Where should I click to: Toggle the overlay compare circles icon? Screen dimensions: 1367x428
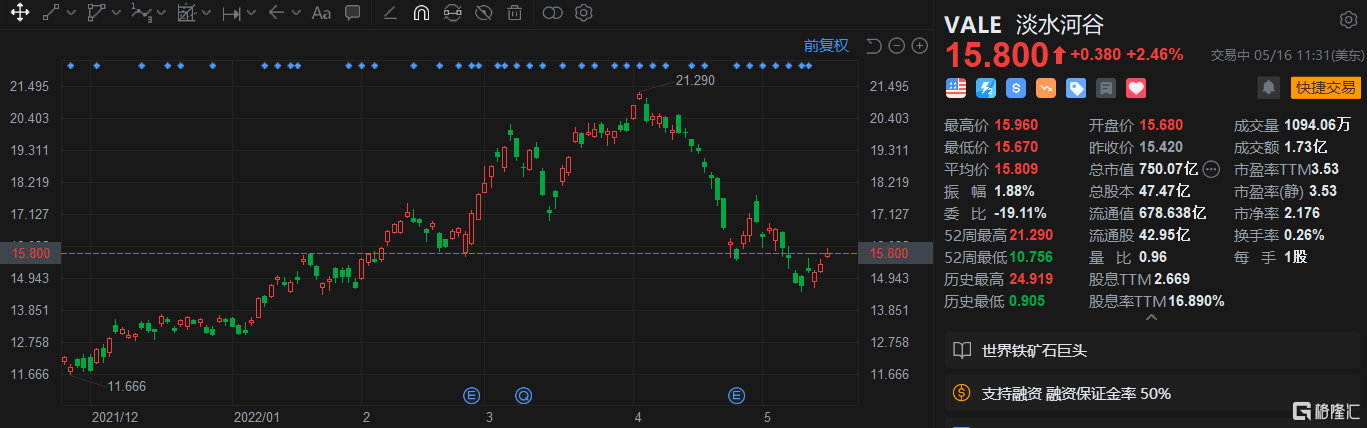pyautogui.click(x=552, y=13)
